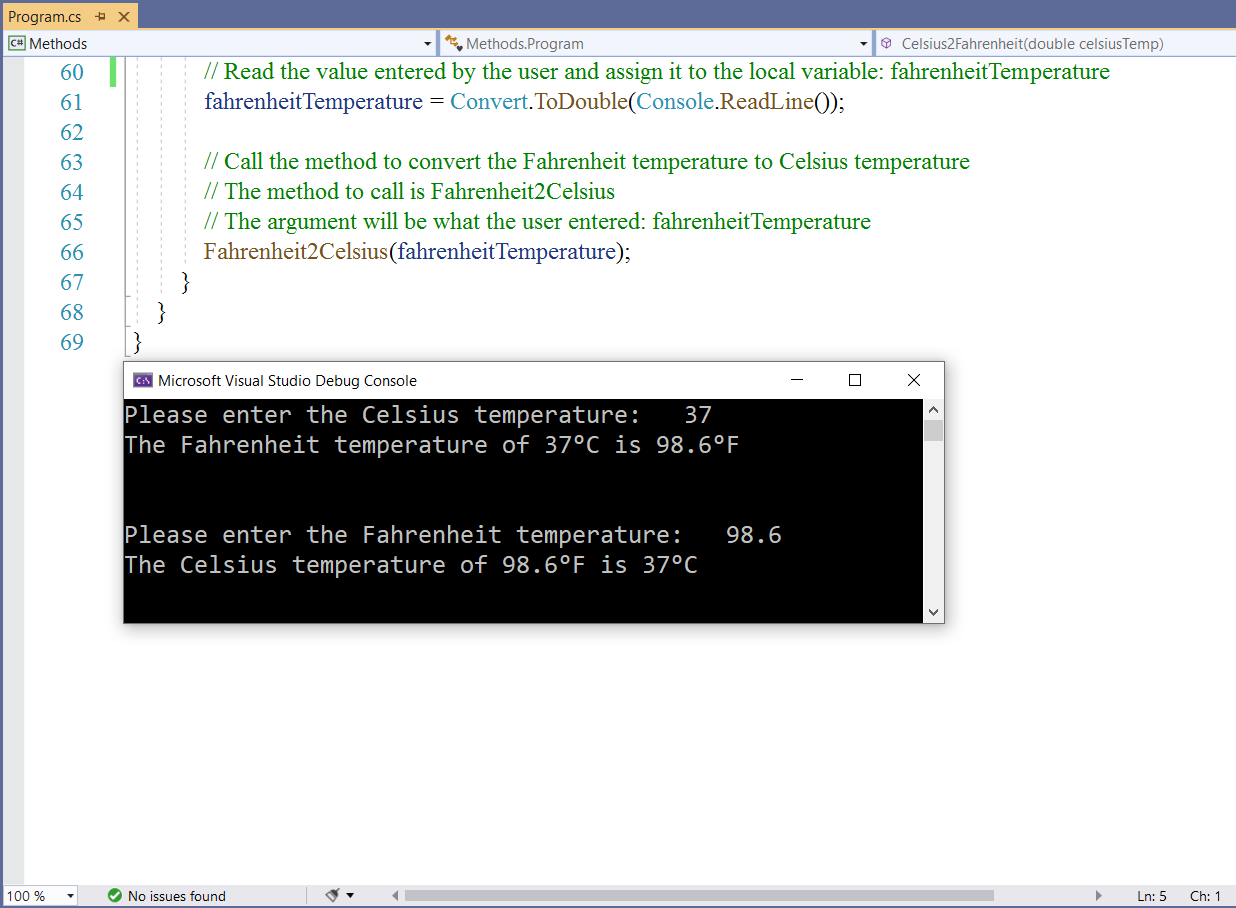Click the comment on line 64
Screen dimensions: 1236x908
pyautogui.click(x=409, y=192)
